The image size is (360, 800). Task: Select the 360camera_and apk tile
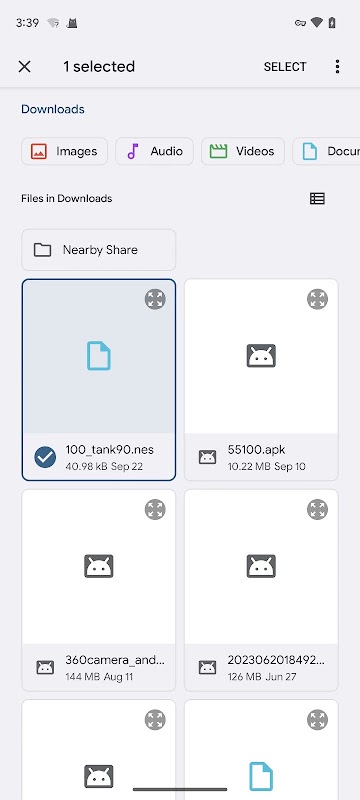click(x=98, y=590)
